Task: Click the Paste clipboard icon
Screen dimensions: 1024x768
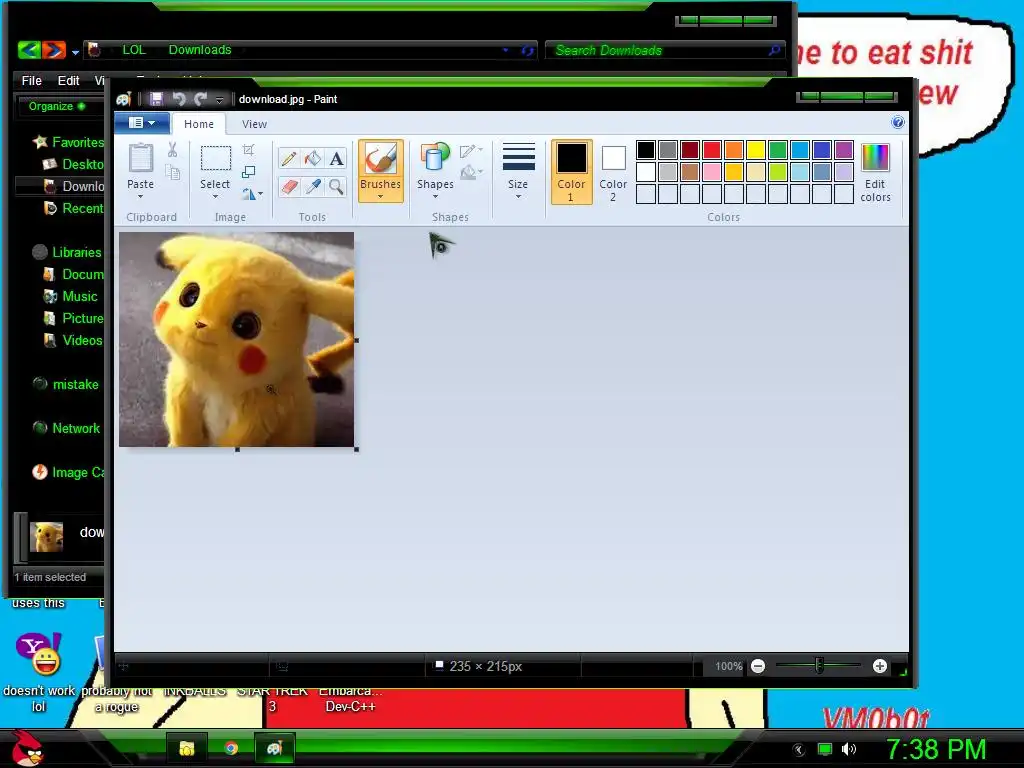Action: click(x=140, y=159)
